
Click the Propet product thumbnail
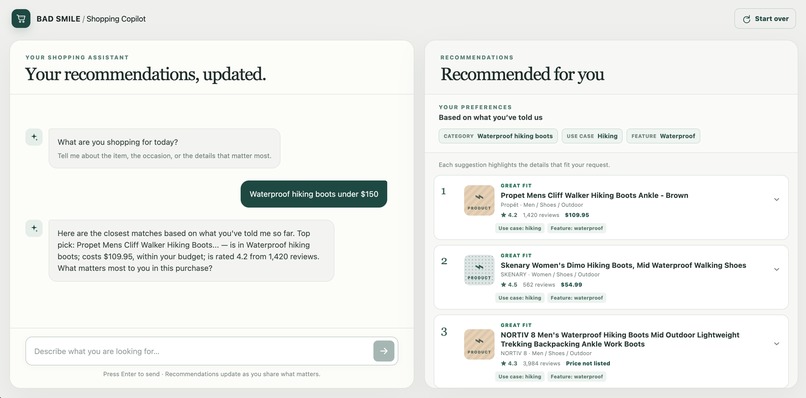pos(479,201)
